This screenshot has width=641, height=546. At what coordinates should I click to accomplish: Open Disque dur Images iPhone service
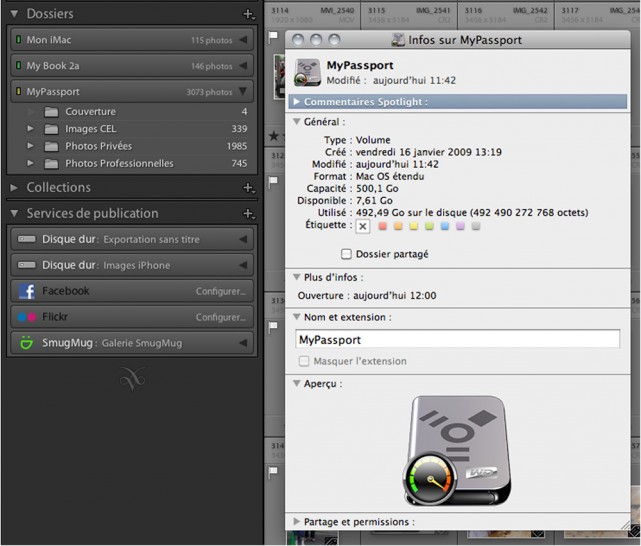132,265
